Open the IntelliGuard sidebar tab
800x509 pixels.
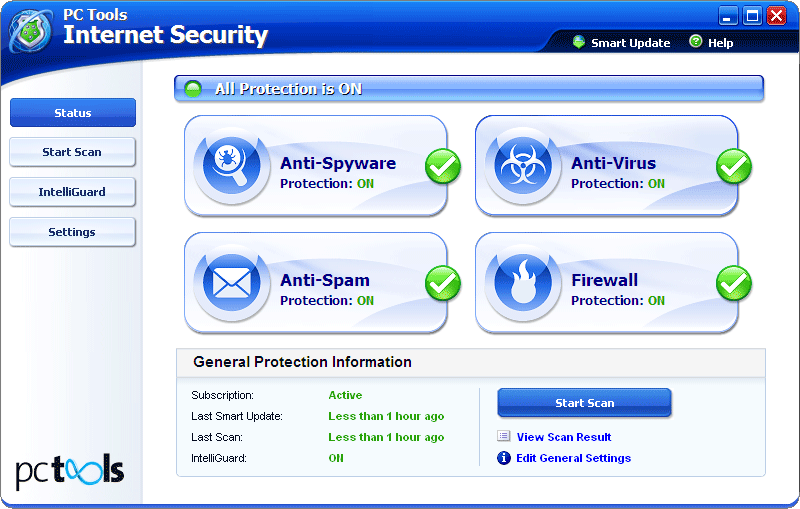coord(72,192)
